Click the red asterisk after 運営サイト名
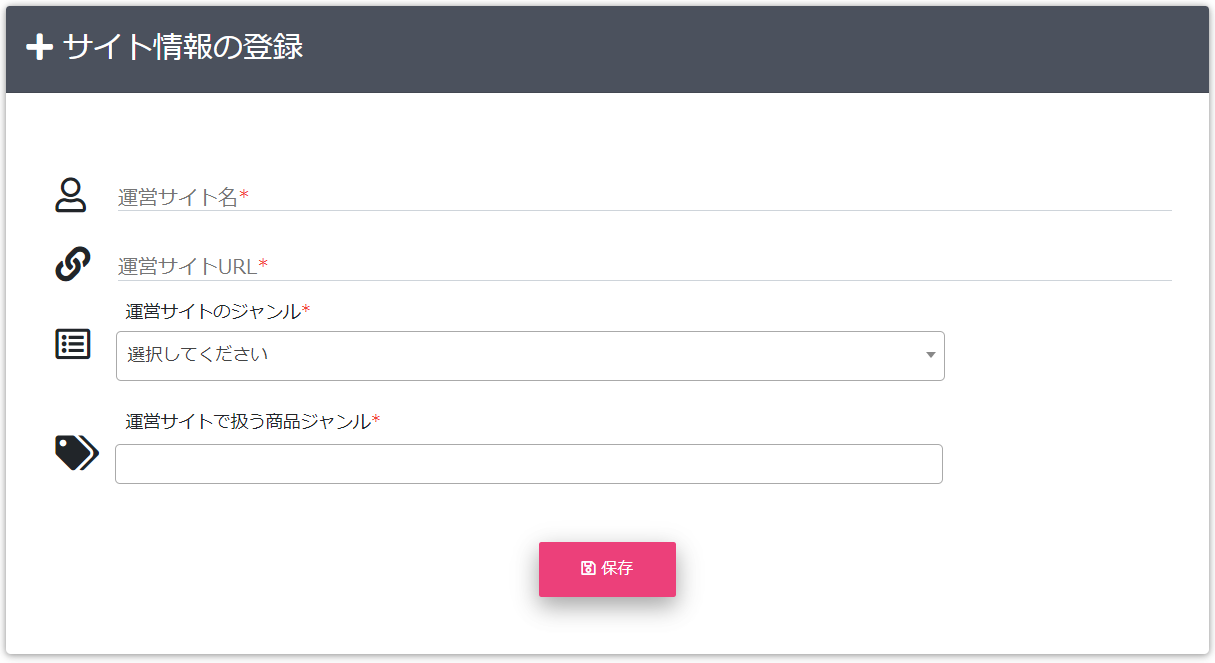The image size is (1215, 663). pos(244,196)
